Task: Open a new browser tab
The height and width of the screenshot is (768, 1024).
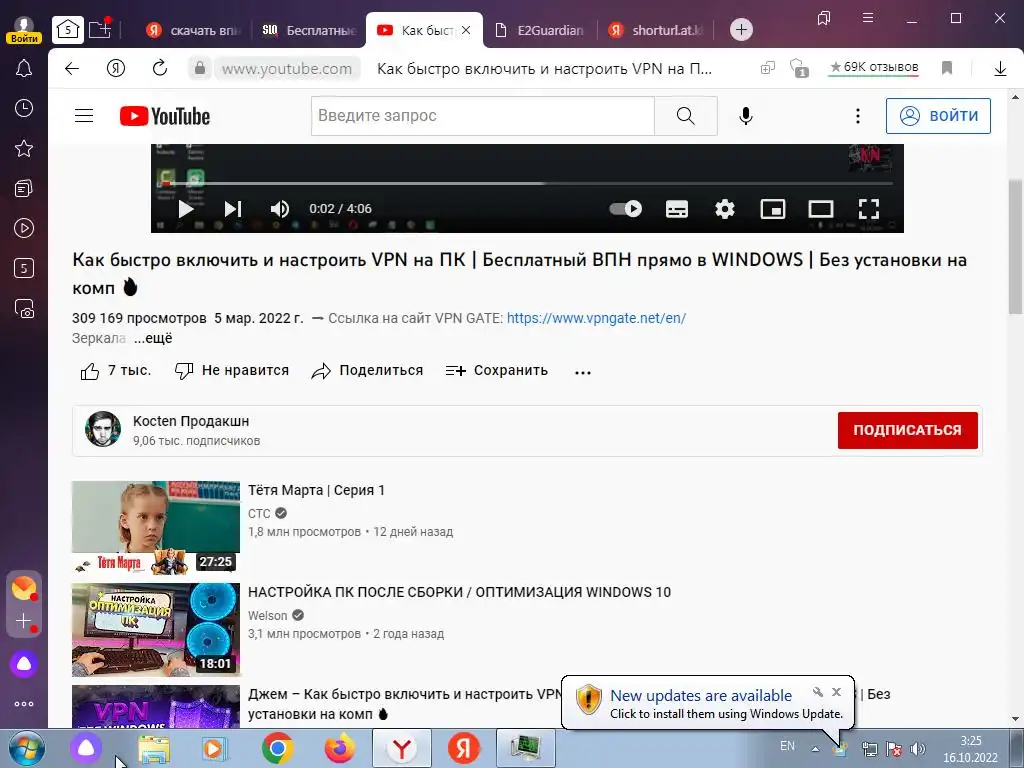Action: point(741,29)
